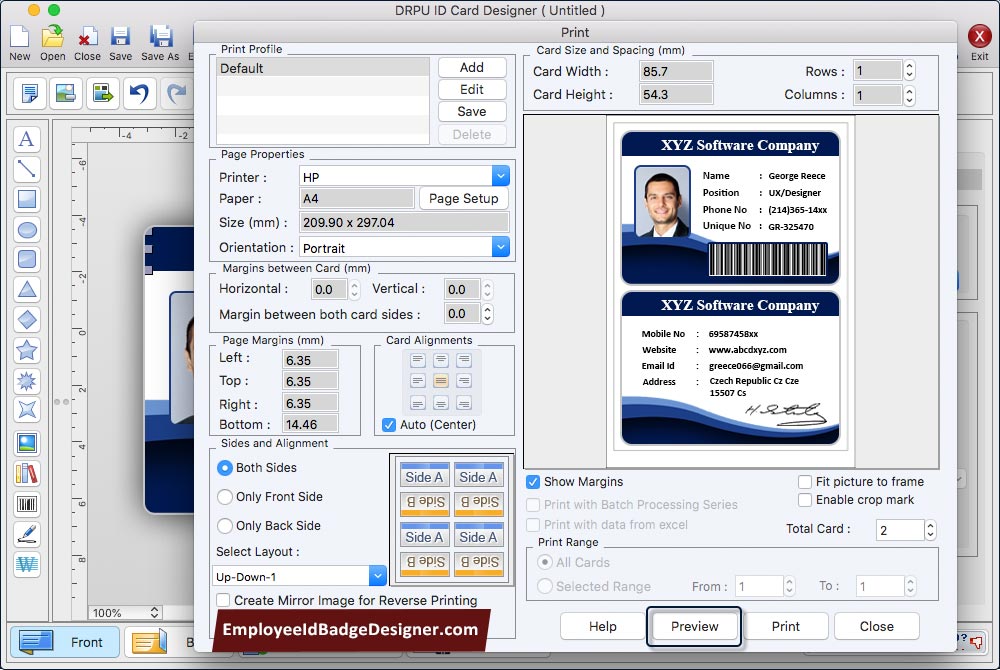Viewport: 1000px width, 670px height.
Task: Select Only Front Side option
Action: pyautogui.click(x=224, y=497)
